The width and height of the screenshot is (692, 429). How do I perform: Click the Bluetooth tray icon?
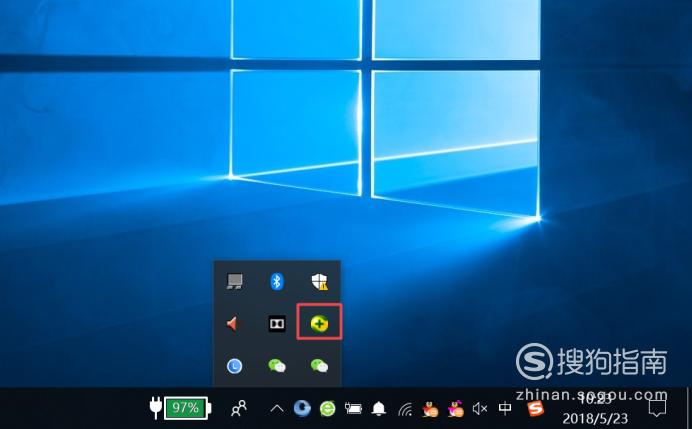[x=277, y=281]
